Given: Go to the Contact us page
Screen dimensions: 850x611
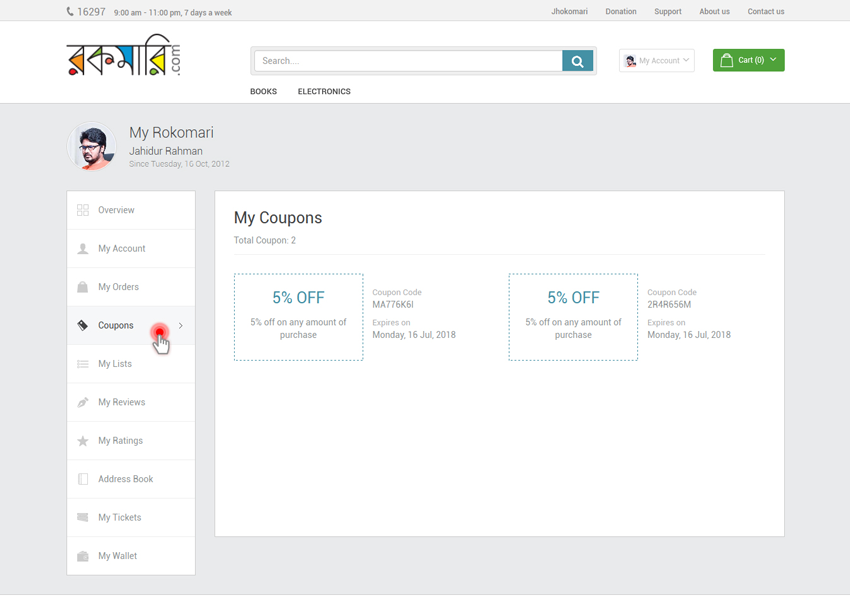Looking at the screenshot, I should [x=765, y=12].
